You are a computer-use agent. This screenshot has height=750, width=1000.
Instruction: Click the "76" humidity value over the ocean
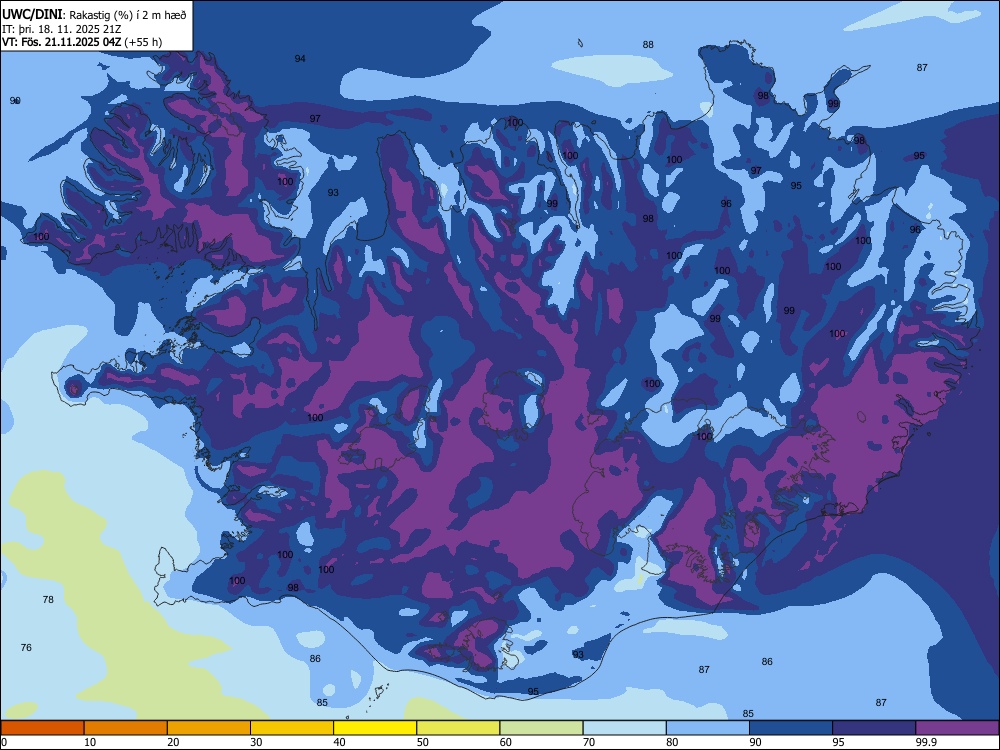26,647
